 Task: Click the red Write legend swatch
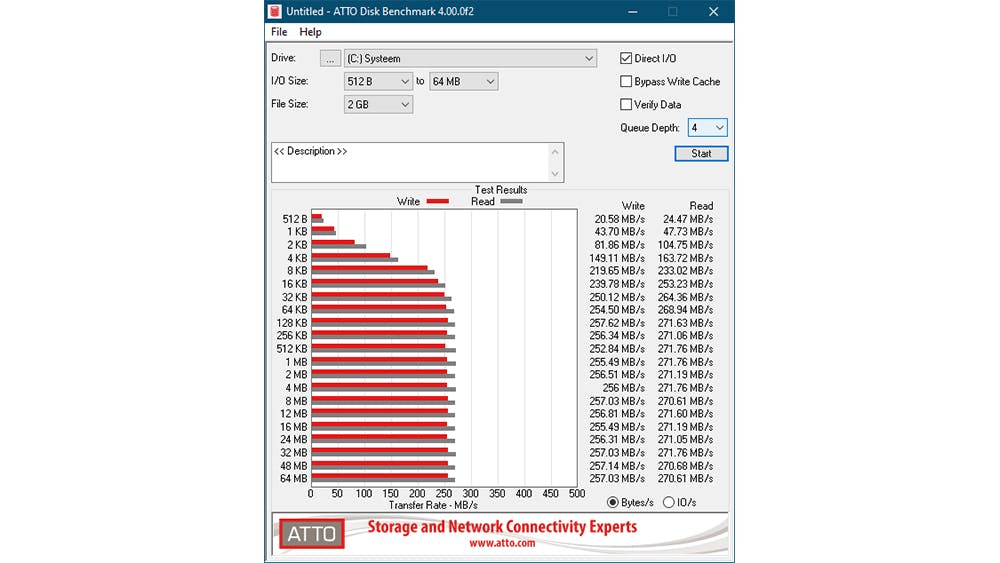438,201
